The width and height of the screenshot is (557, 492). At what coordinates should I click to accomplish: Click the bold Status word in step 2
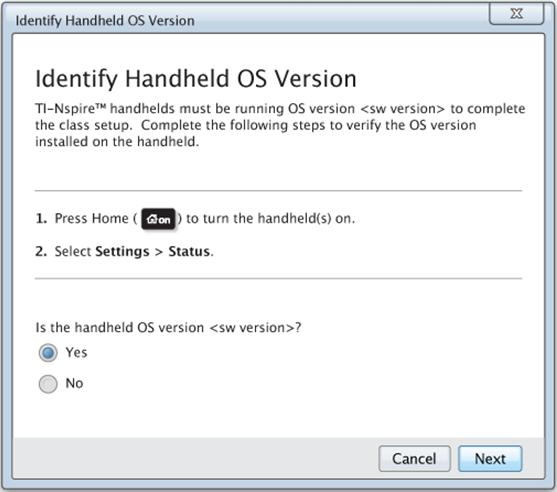click(x=189, y=252)
